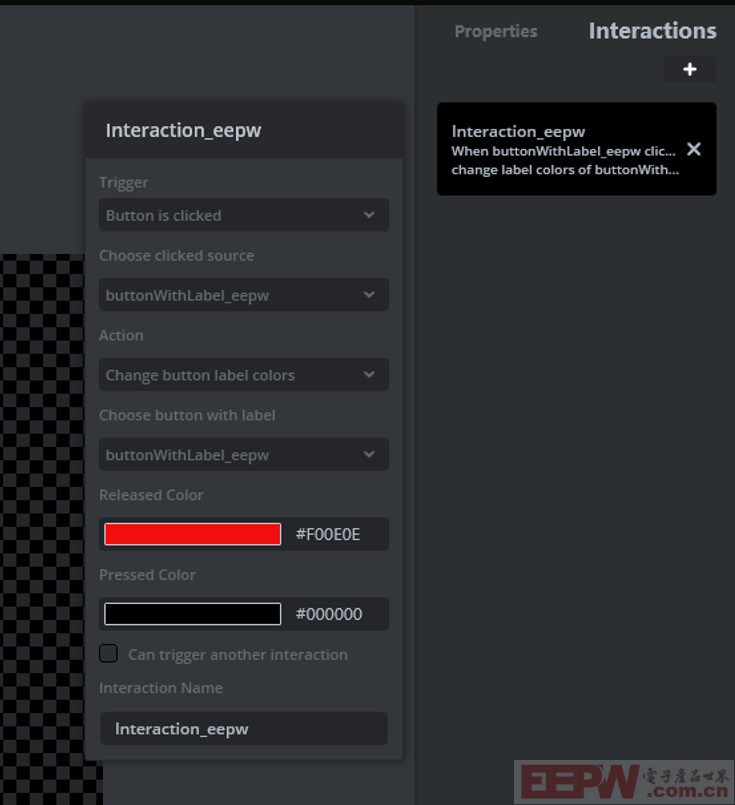Delete Interaction_eepw using the X icon

tap(693, 149)
